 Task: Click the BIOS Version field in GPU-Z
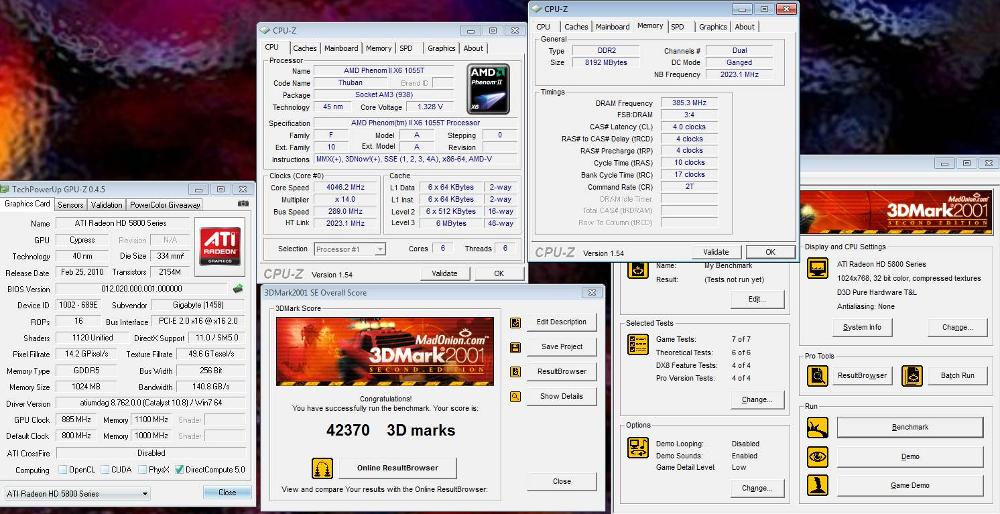tap(142, 289)
